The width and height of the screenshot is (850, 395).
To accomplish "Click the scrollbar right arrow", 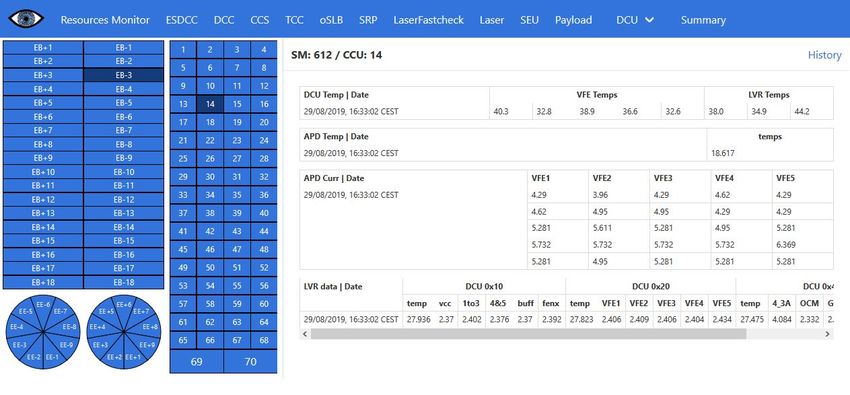I will [x=828, y=334].
